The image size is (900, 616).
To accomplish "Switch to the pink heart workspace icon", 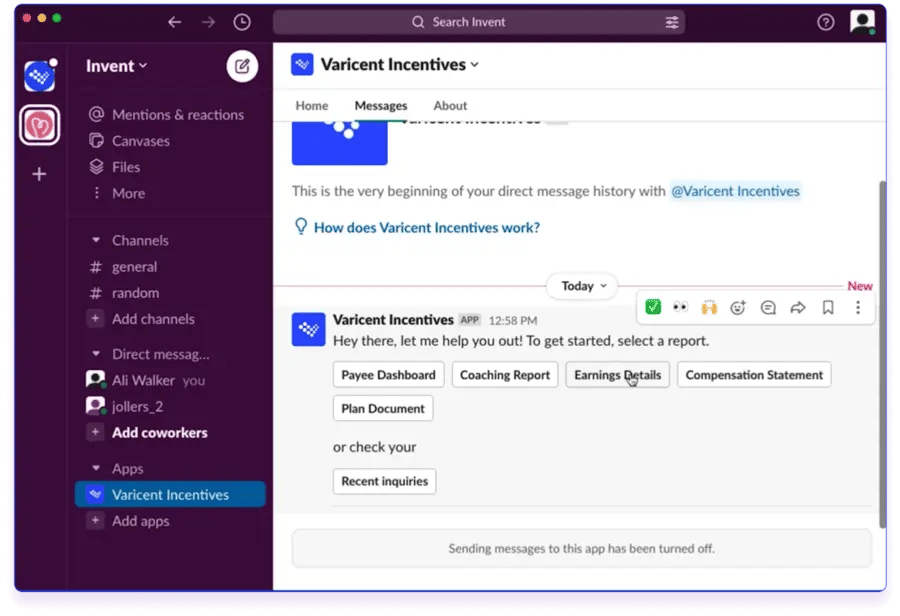I will click(40, 125).
